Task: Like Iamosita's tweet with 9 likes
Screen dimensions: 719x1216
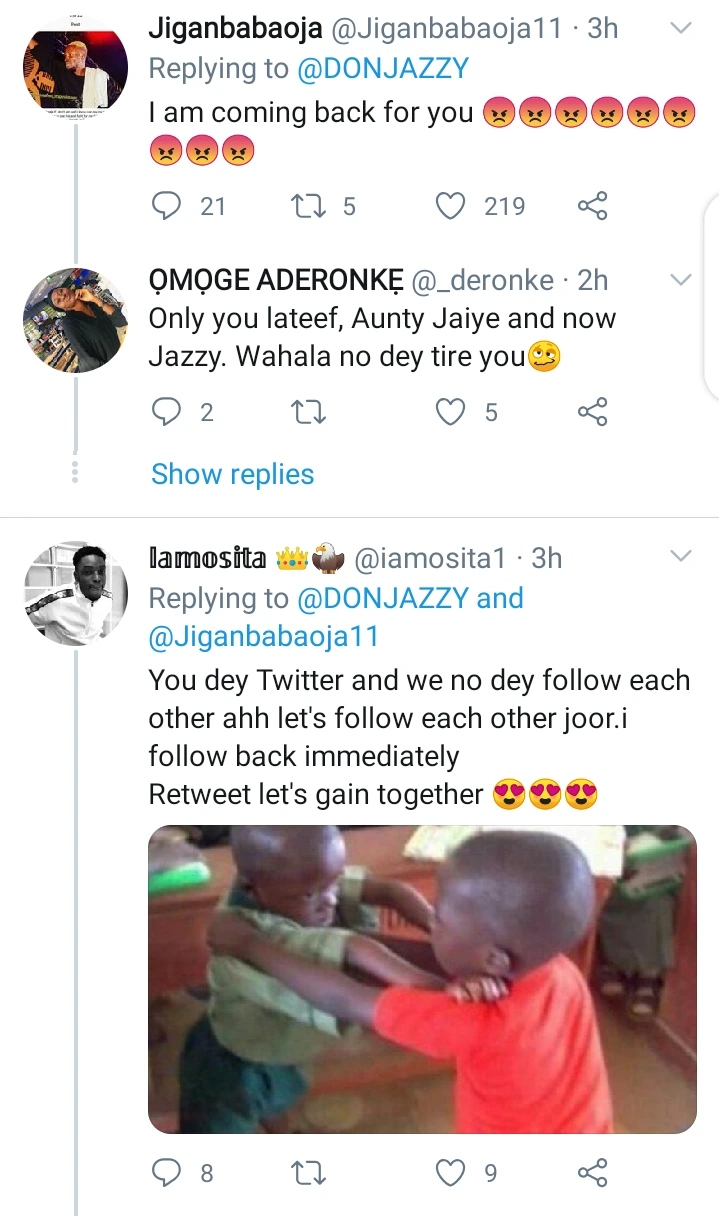Action: click(451, 1172)
